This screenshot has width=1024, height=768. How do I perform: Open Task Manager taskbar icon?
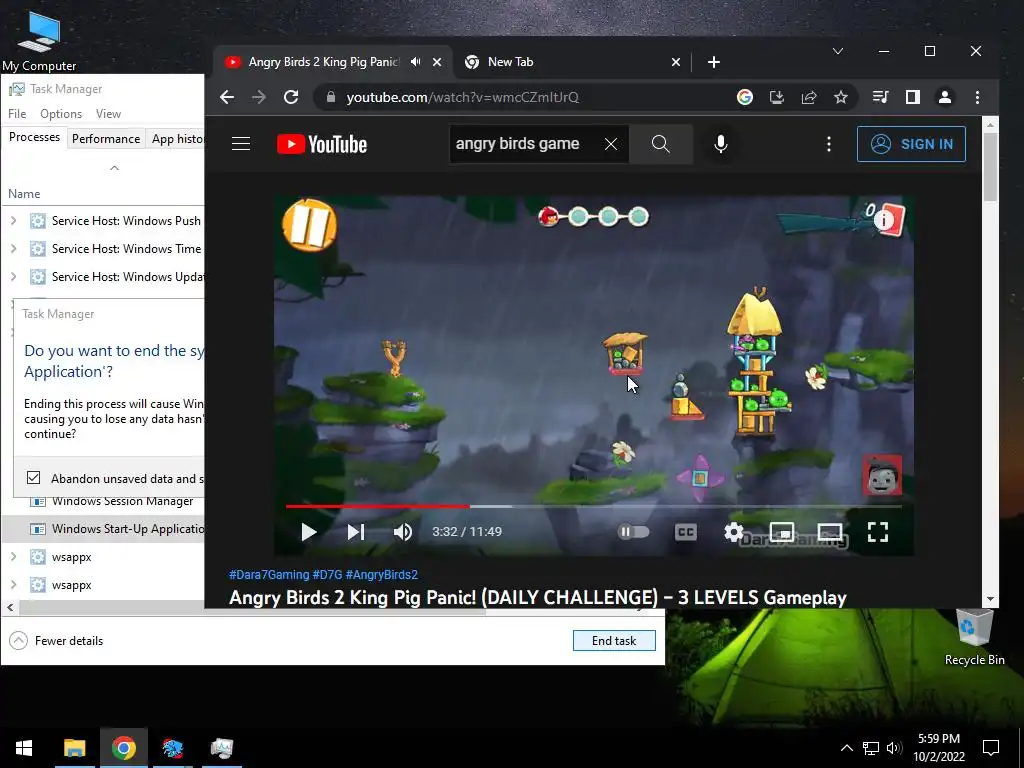[x=222, y=748]
